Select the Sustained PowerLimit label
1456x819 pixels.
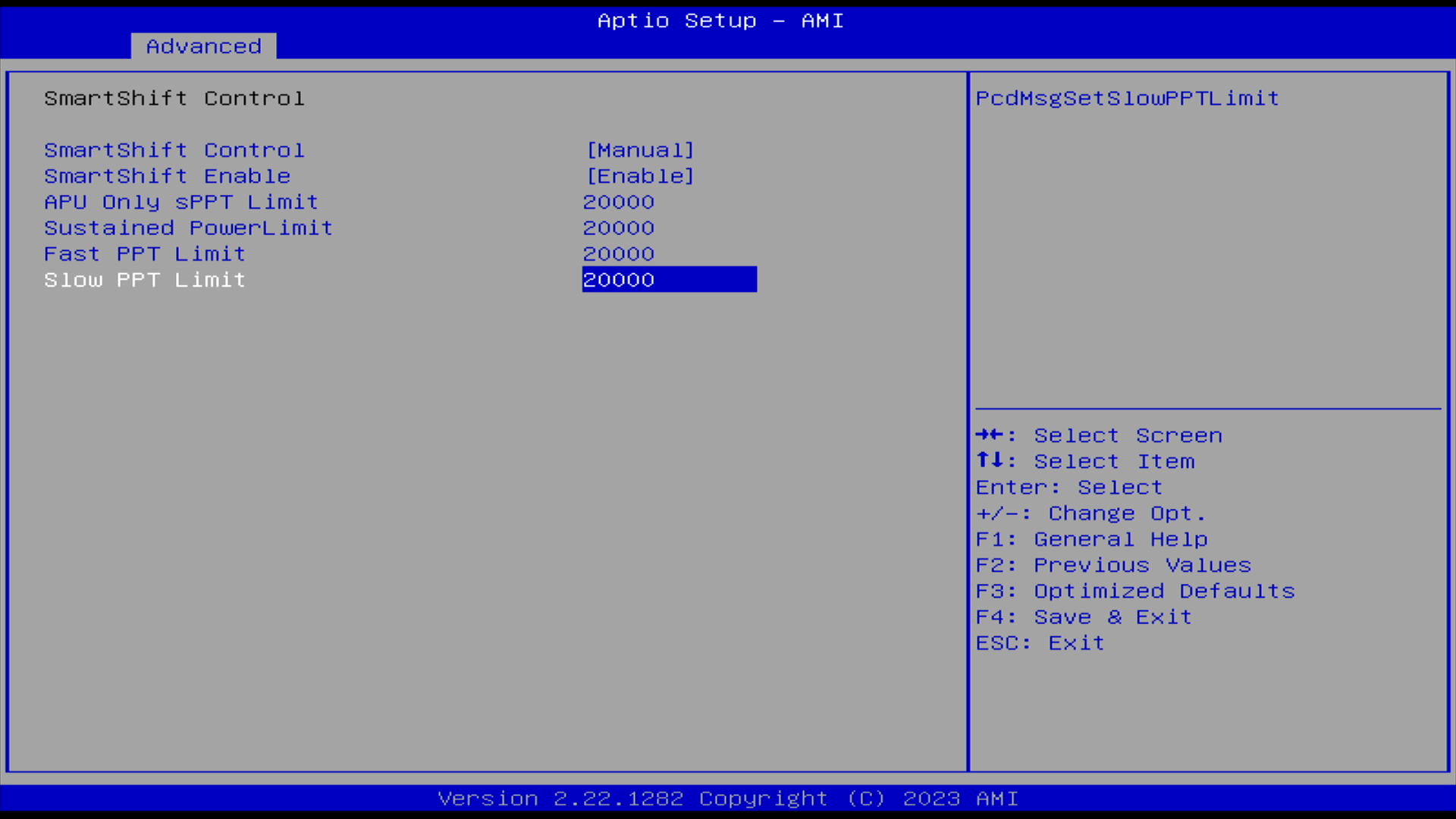[189, 227]
